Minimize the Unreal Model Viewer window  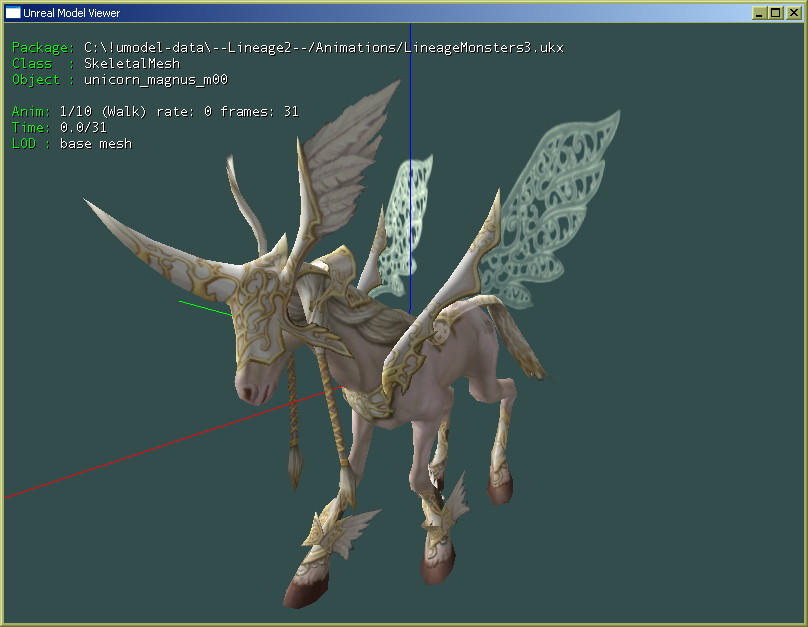click(759, 13)
